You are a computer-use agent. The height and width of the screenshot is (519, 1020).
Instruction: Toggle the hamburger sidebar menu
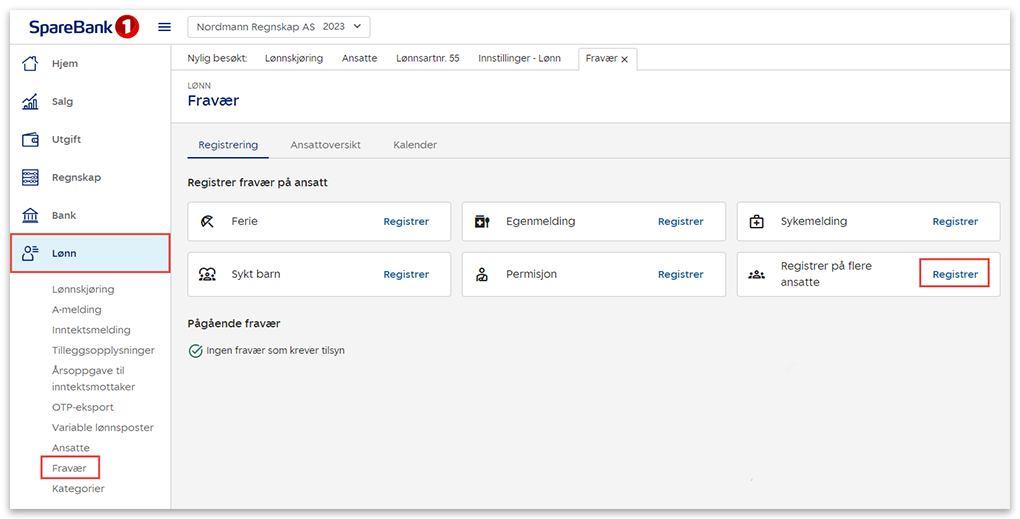(x=165, y=27)
